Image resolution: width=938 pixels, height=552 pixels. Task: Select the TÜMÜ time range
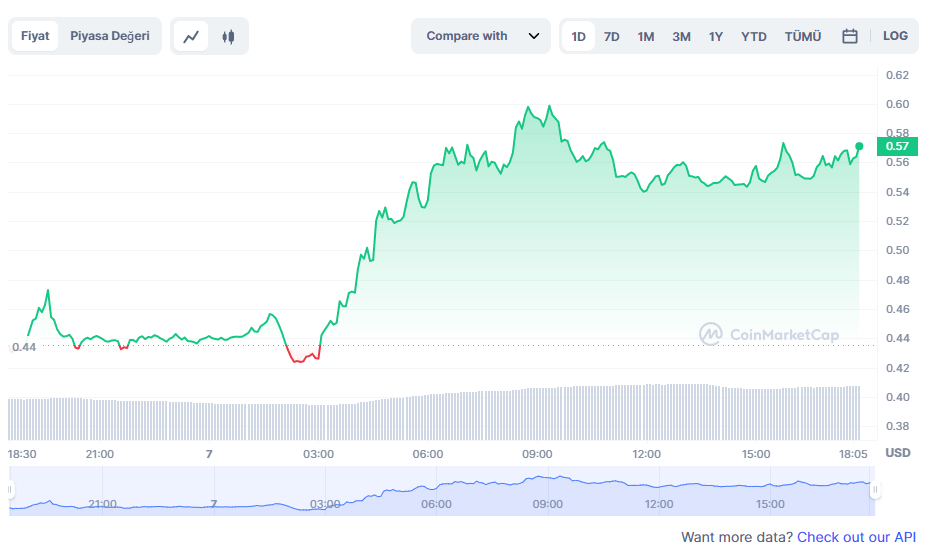point(803,36)
